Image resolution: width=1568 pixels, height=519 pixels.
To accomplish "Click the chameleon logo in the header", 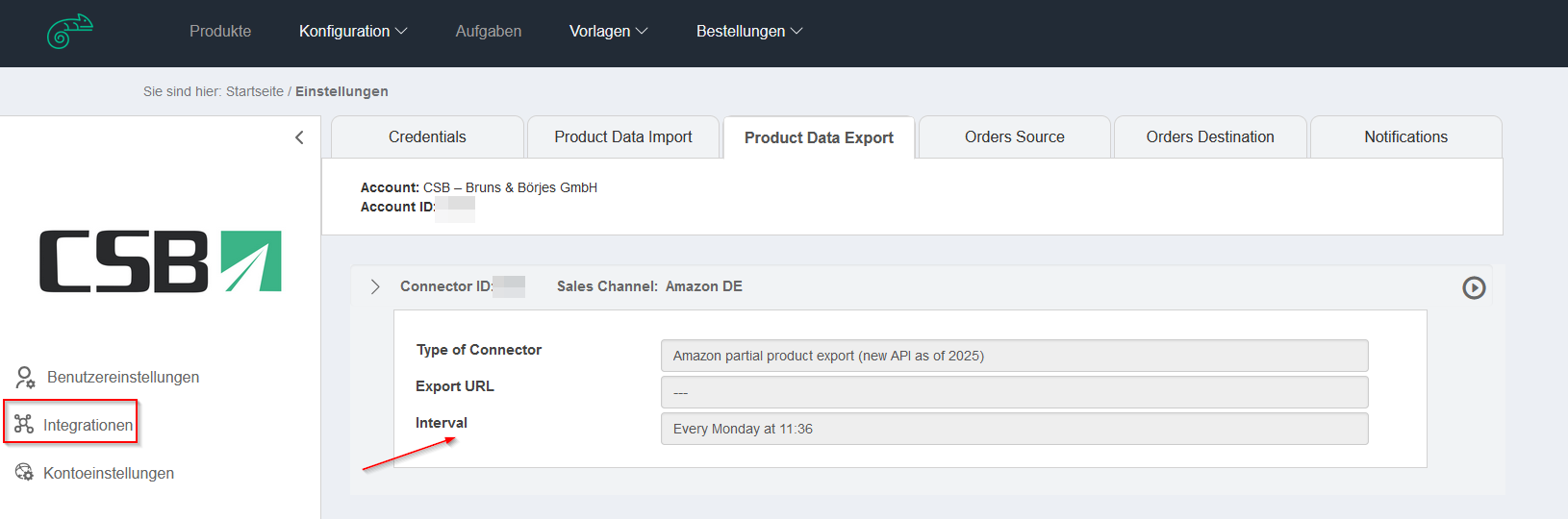I will tap(70, 31).
